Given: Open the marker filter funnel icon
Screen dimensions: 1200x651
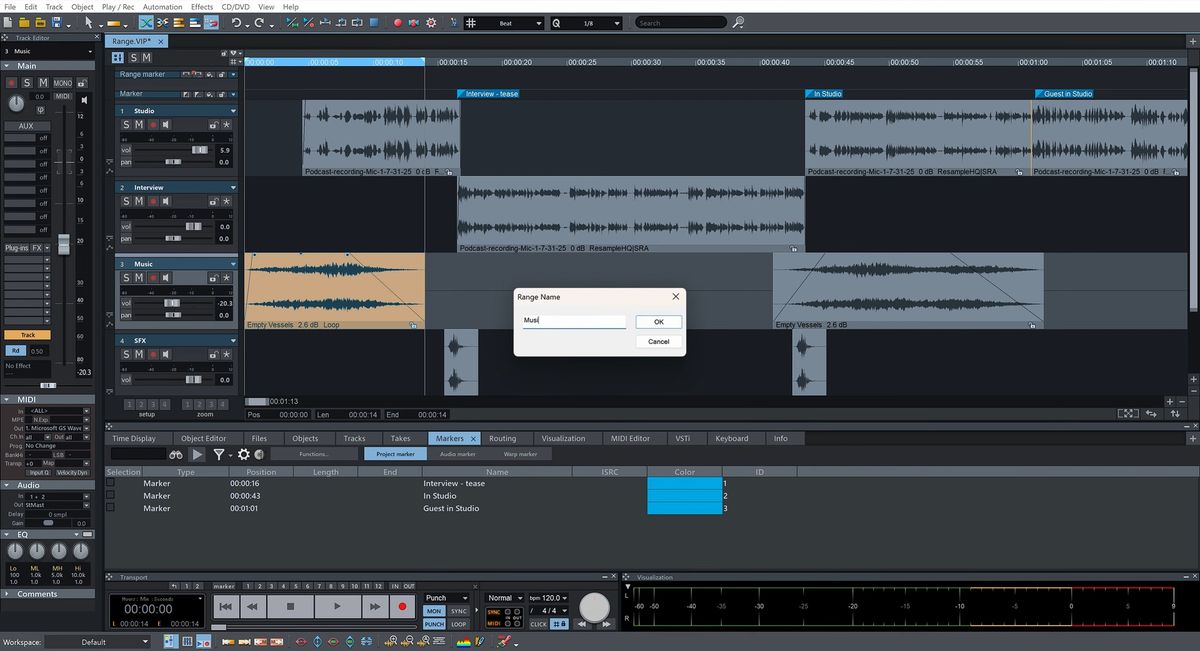Looking at the screenshot, I should tap(219, 453).
